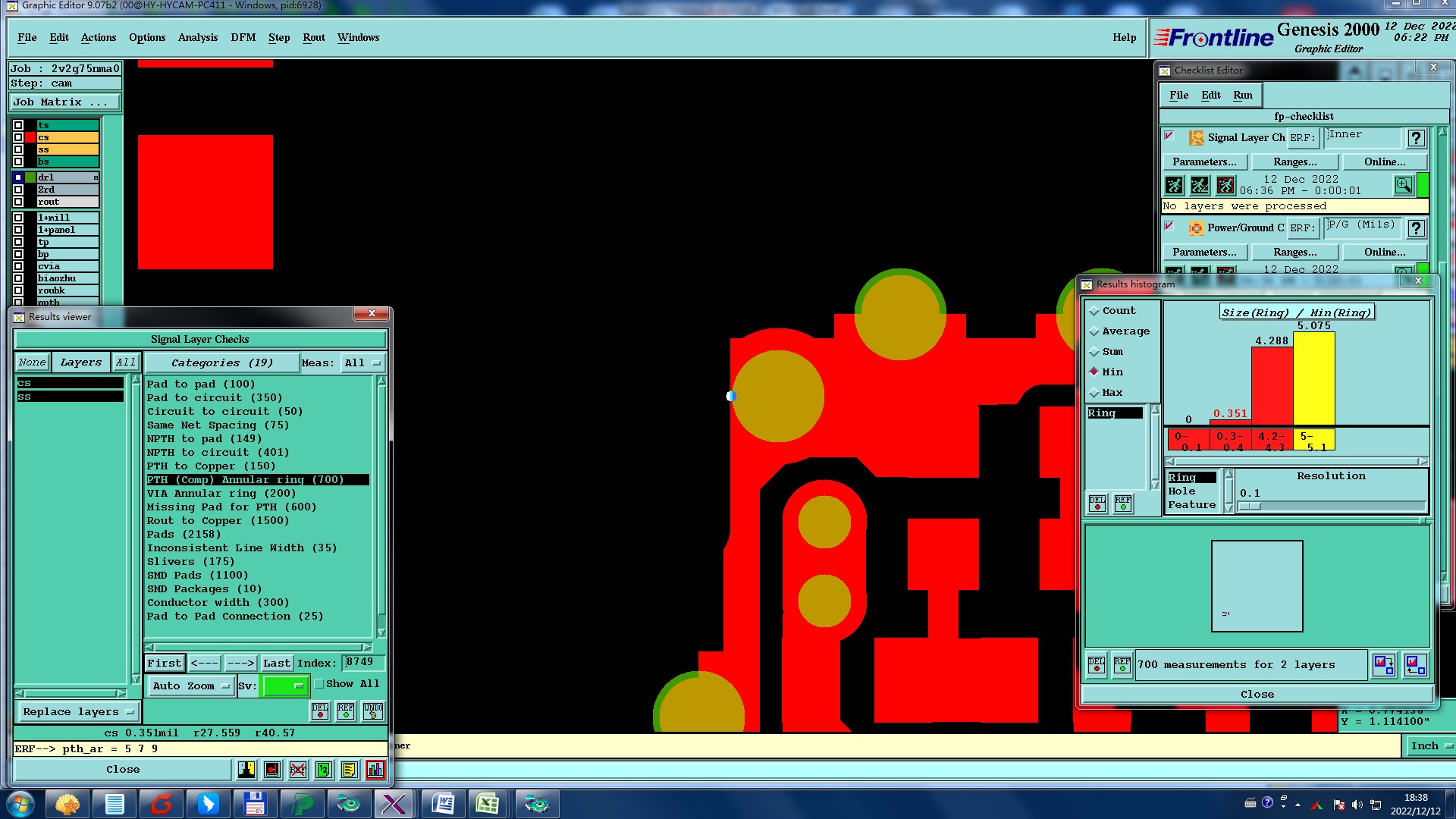The width and height of the screenshot is (1456, 819).
Task: Open Edit menu in Checklist Editor
Action: [x=1211, y=96]
